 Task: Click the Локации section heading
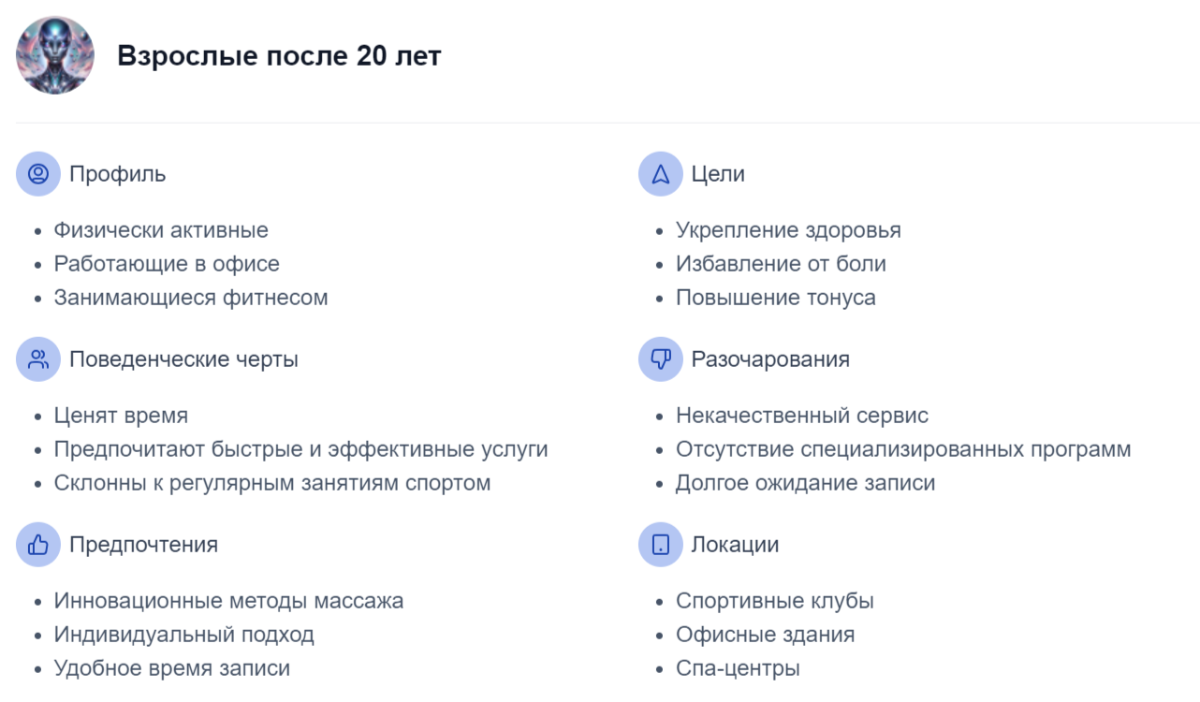click(735, 545)
